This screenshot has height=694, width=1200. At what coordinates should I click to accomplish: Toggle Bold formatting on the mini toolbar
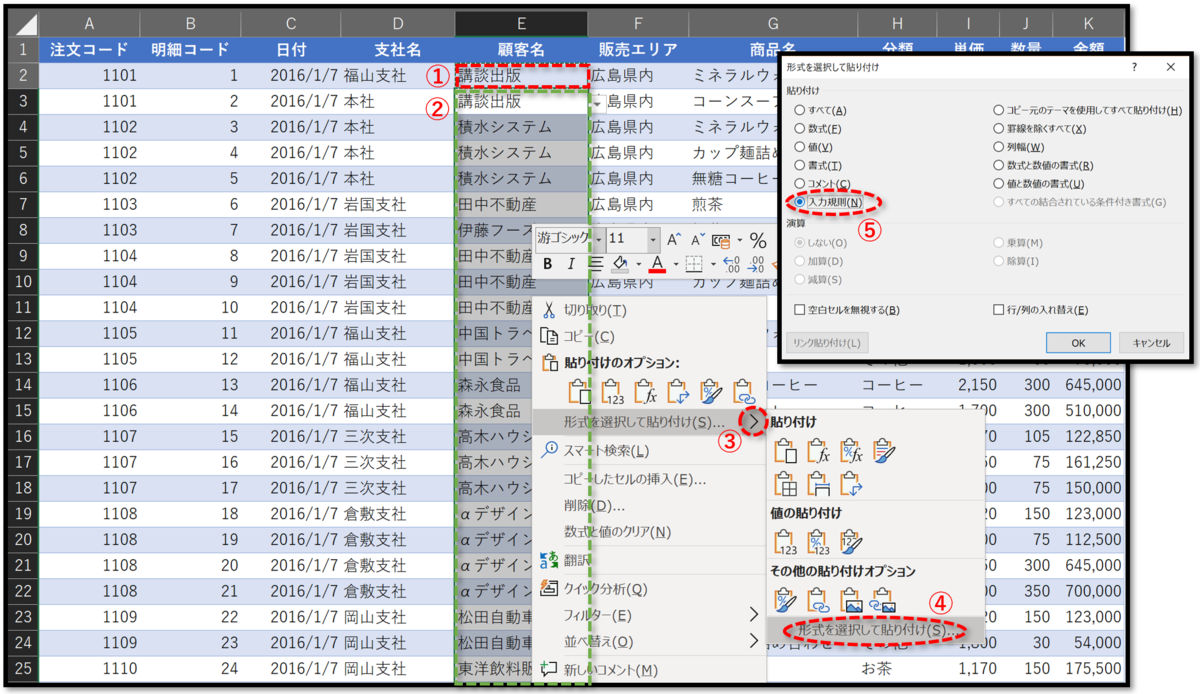click(x=547, y=263)
